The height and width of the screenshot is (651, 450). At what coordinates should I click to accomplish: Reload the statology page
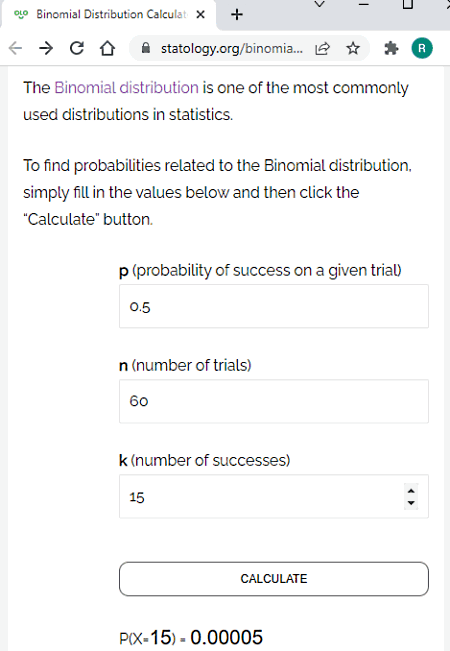pos(77,49)
